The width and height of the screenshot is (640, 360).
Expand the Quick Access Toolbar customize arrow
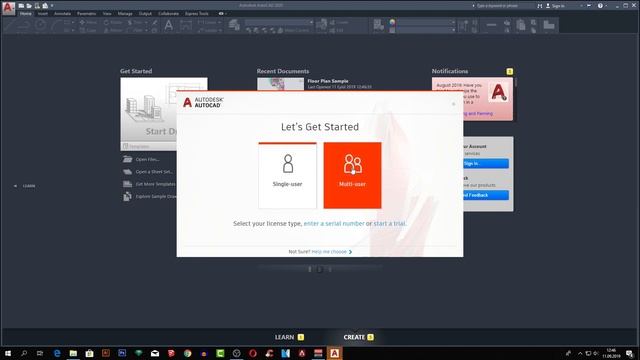[x=52, y=6]
